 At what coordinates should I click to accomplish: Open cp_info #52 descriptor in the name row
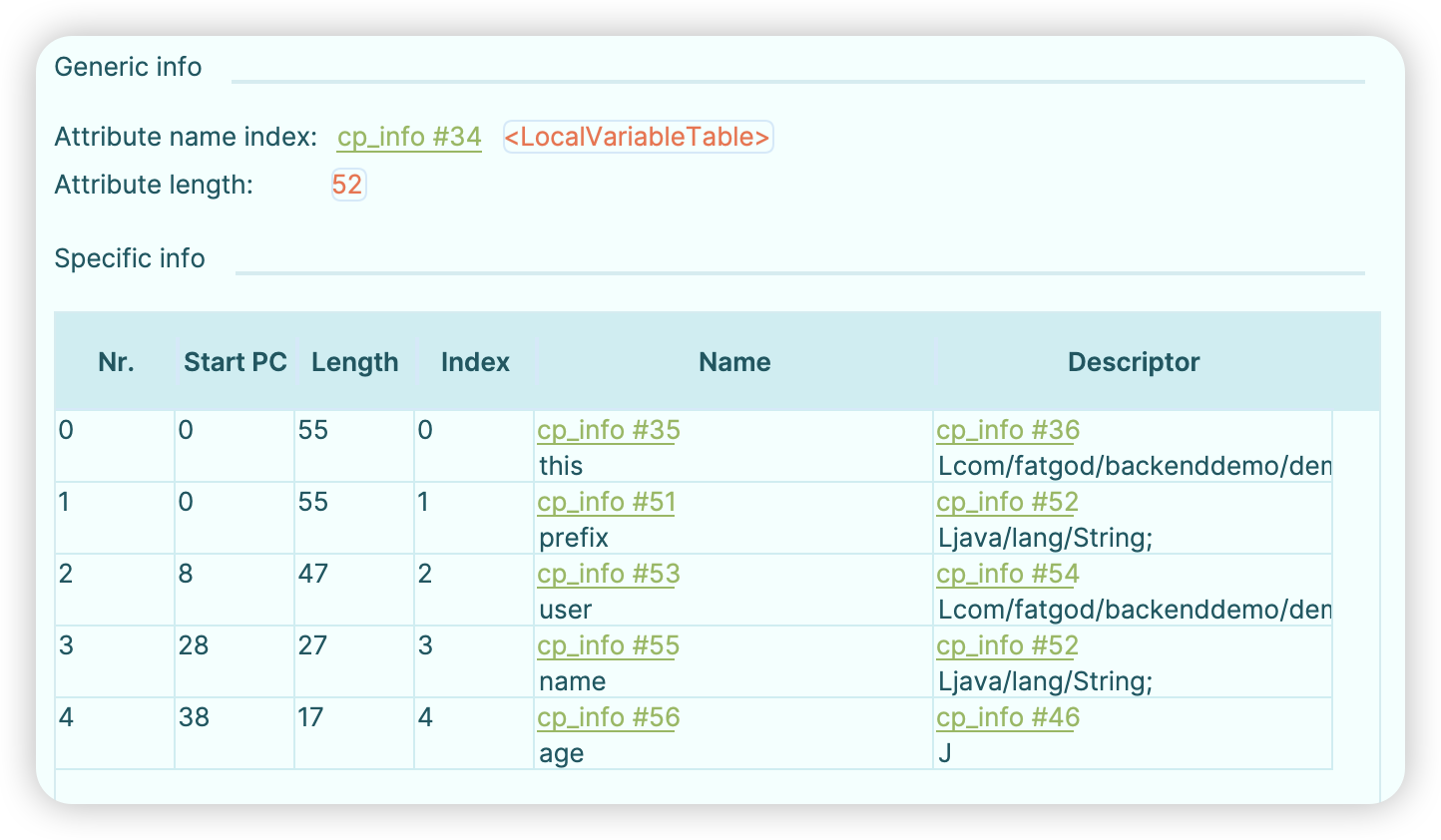(1007, 645)
